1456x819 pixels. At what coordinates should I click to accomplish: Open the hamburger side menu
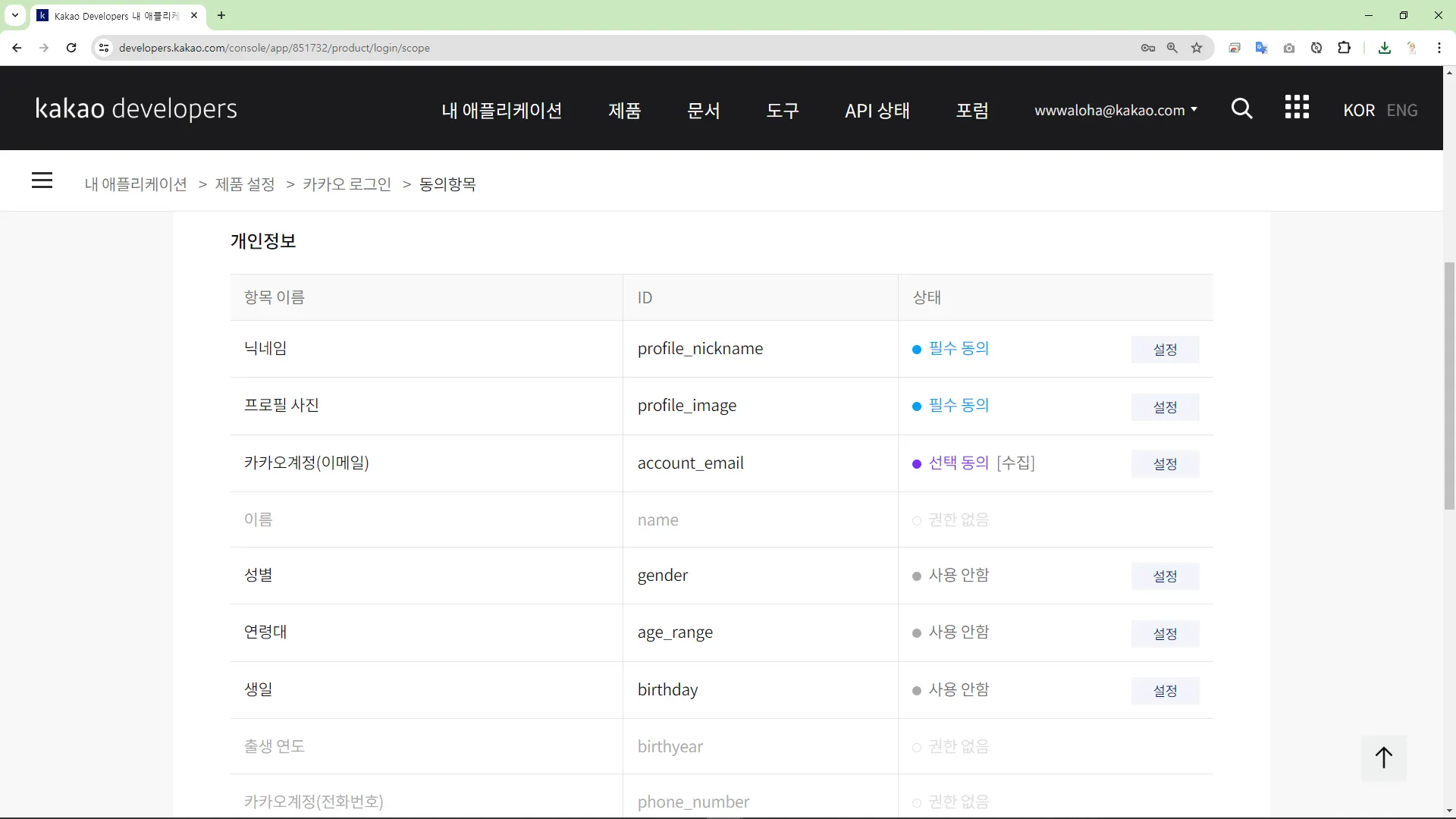tap(42, 180)
